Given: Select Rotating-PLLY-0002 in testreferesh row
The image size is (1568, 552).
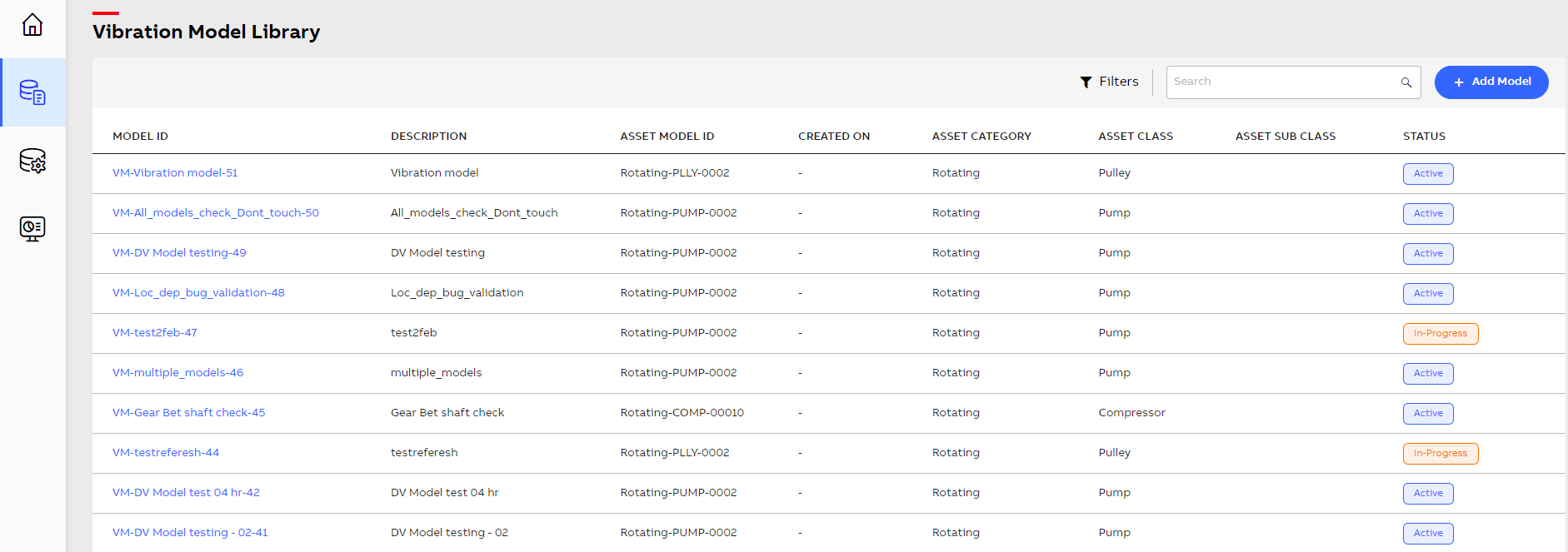Looking at the screenshot, I should 675,453.
